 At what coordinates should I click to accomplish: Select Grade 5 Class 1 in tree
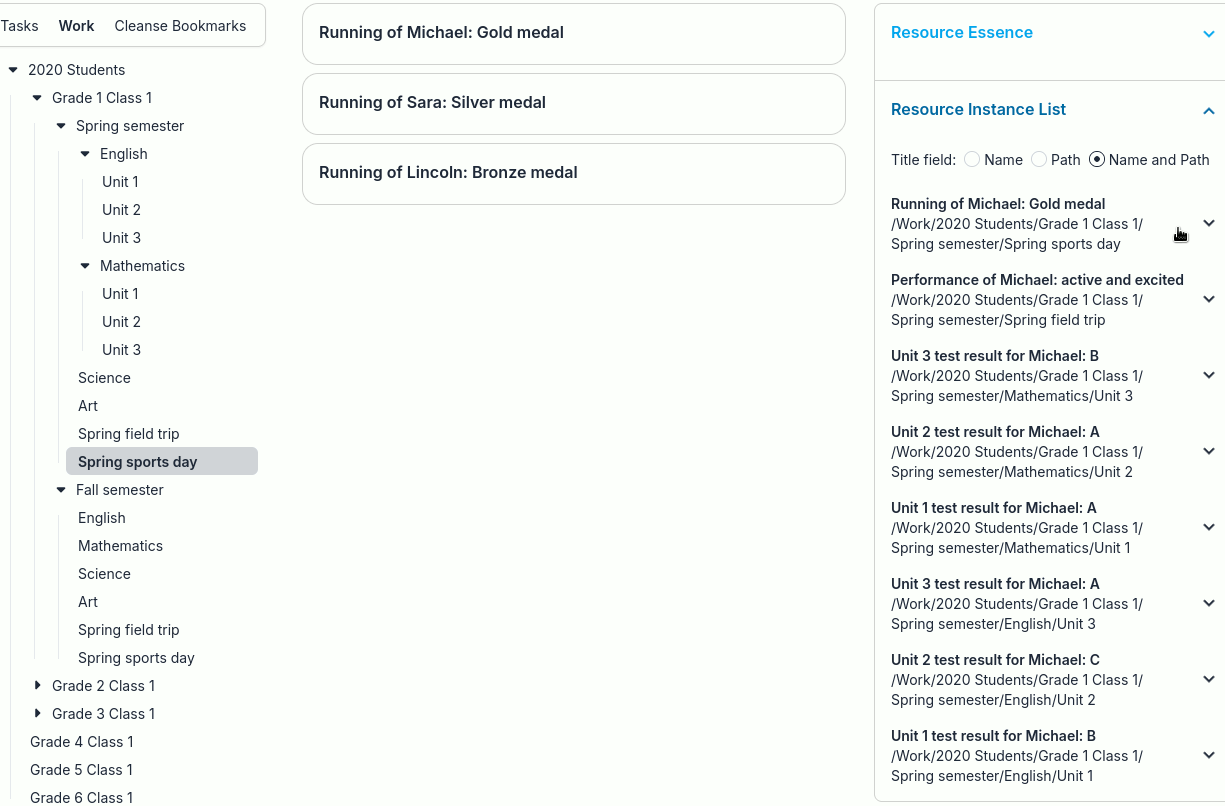(x=81, y=770)
